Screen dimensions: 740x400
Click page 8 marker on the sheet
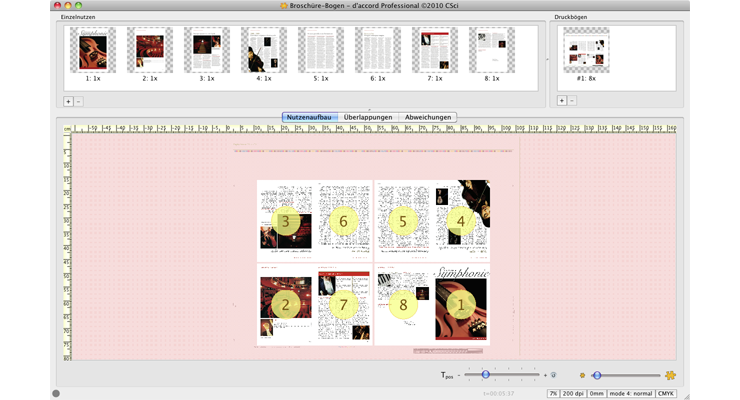(x=403, y=305)
